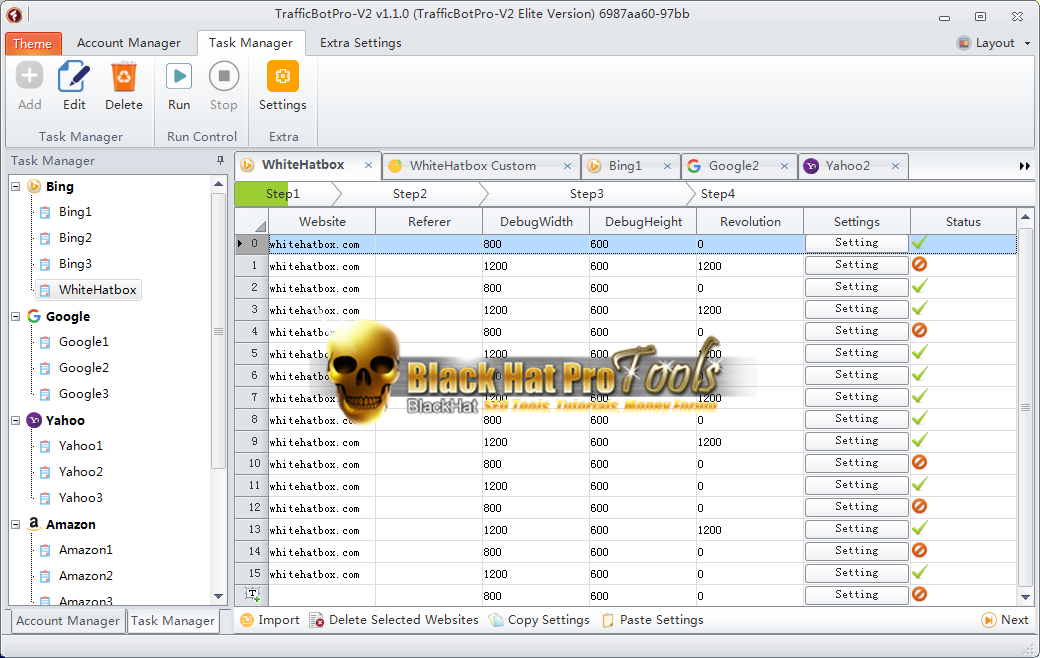Click the Bing group icon in tree

33,186
